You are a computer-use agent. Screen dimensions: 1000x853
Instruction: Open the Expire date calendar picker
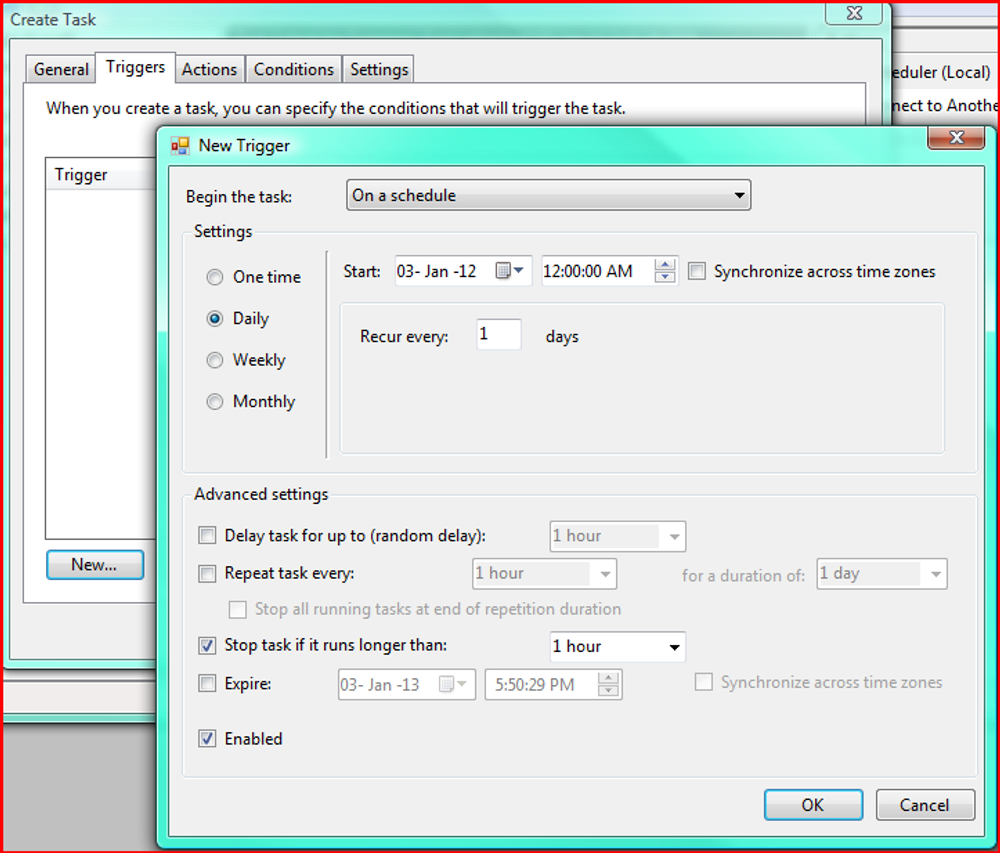pos(463,684)
